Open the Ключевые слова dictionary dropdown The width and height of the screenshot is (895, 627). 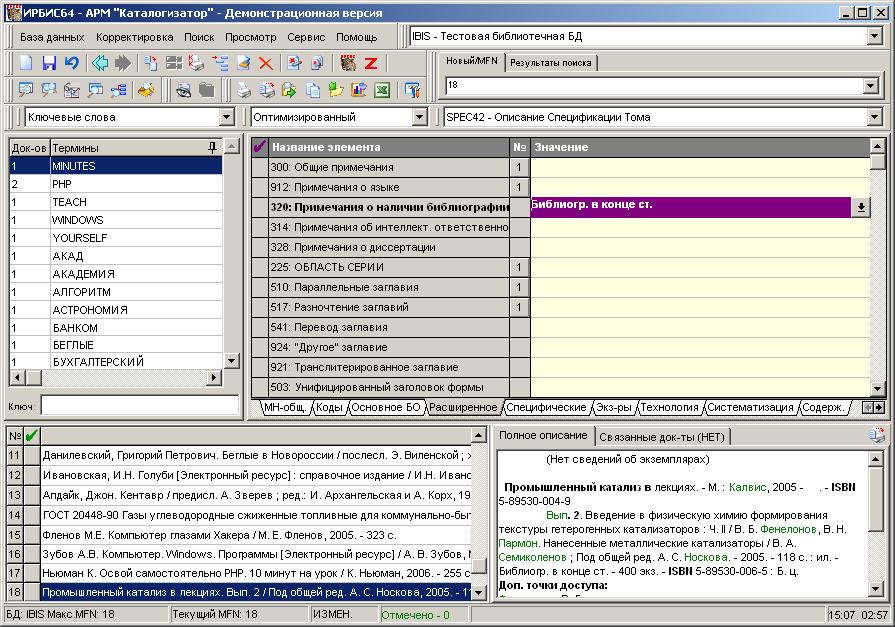pyautogui.click(x=227, y=117)
